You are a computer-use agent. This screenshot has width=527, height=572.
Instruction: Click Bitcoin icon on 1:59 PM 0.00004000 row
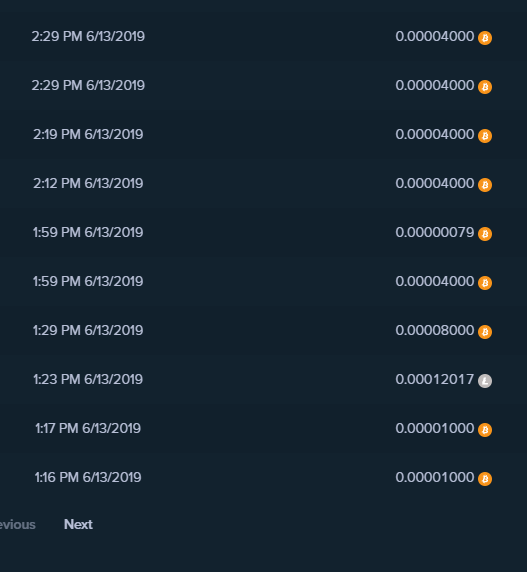coord(485,283)
